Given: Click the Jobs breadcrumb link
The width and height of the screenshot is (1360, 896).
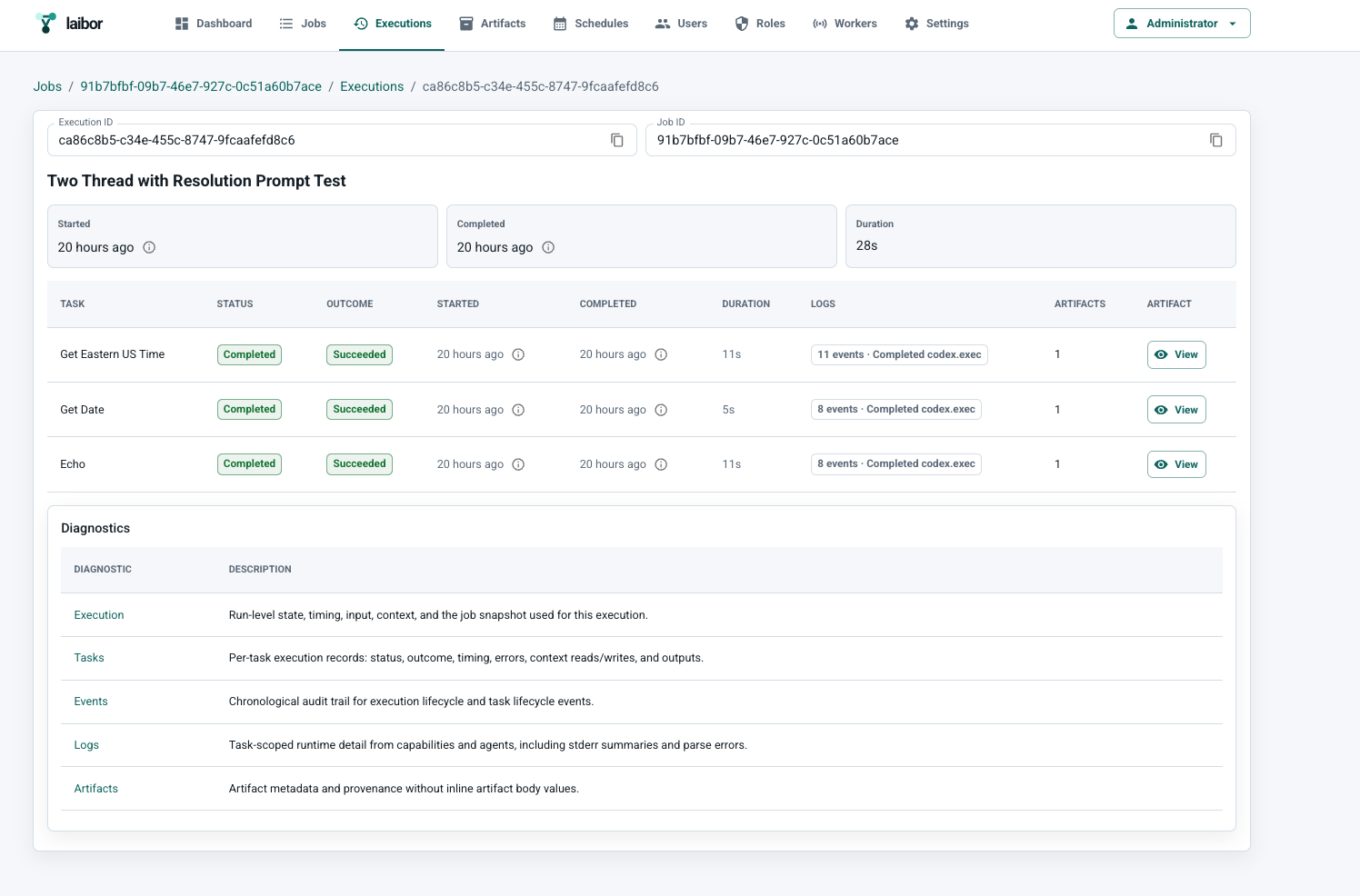Looking at the screenshot, I should pyautogui.click(x=47, y=86).
